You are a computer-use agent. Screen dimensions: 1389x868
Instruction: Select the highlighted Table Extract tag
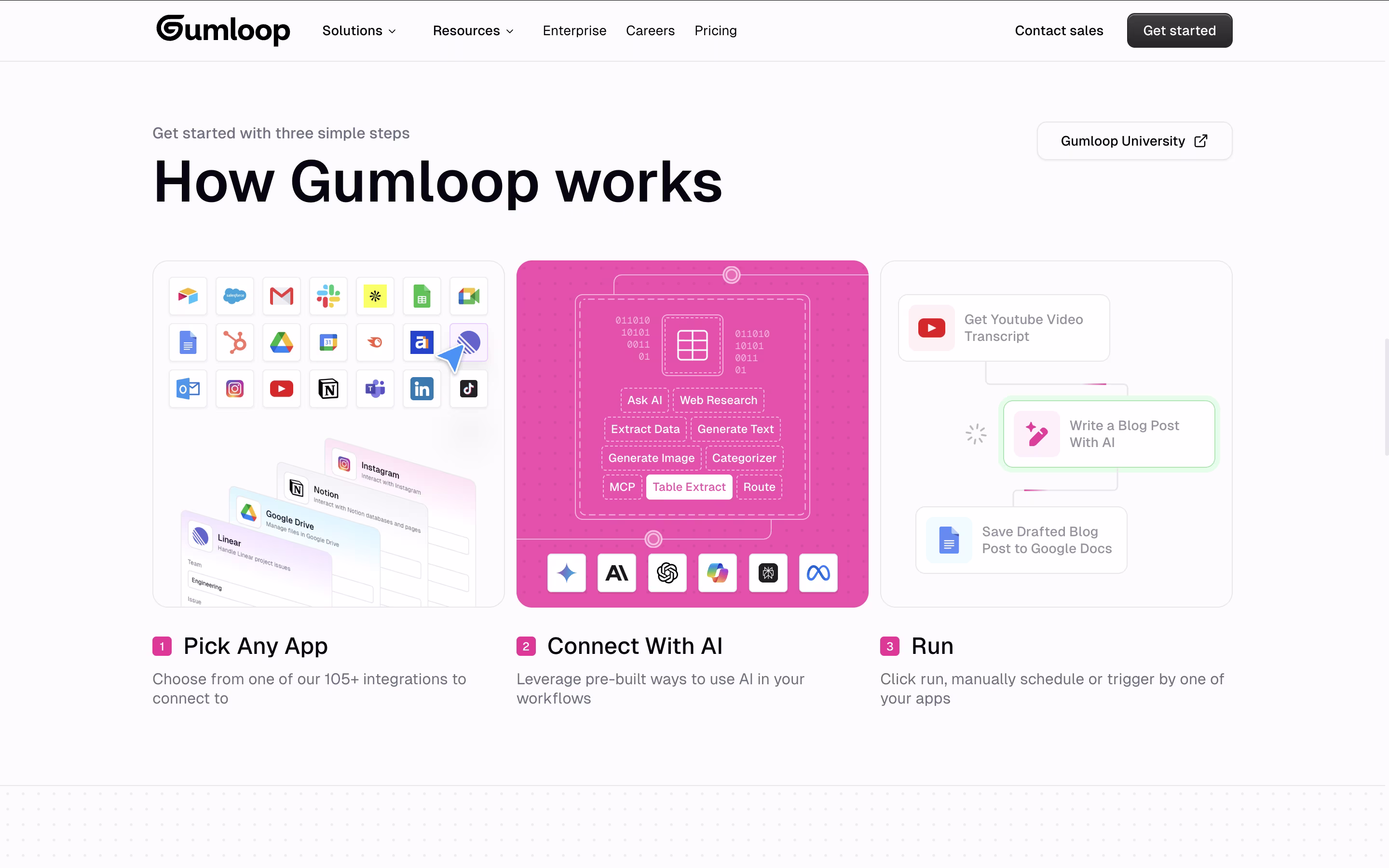(689, 487)
